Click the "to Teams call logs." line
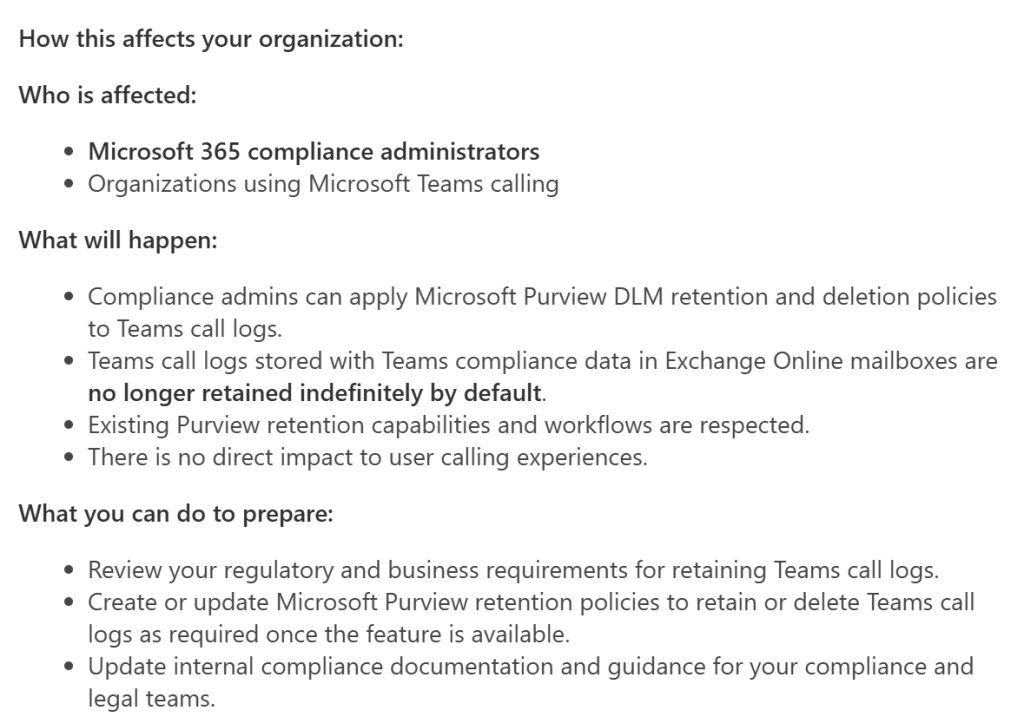The height and width of the screenshot is (717, 1024). 171,330
